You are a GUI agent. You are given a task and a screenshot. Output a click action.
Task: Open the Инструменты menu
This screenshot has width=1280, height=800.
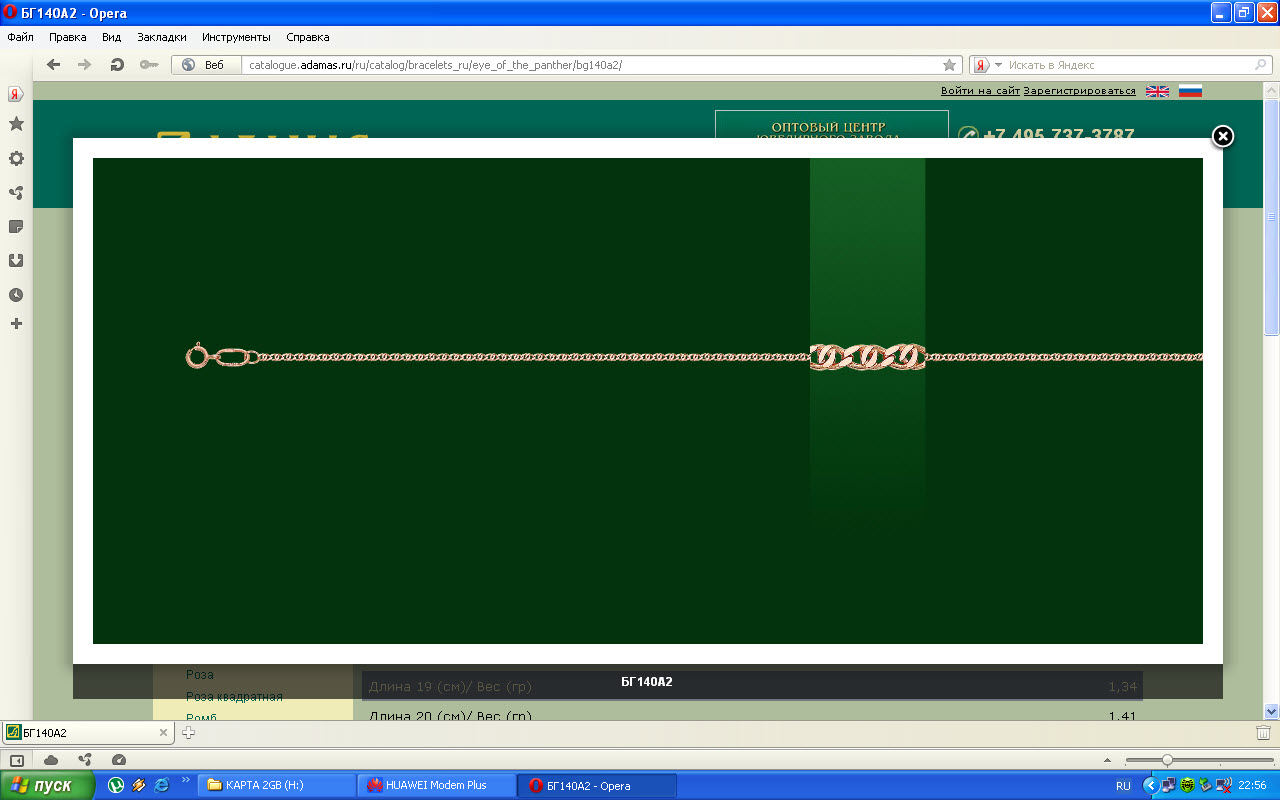point(236,37)
